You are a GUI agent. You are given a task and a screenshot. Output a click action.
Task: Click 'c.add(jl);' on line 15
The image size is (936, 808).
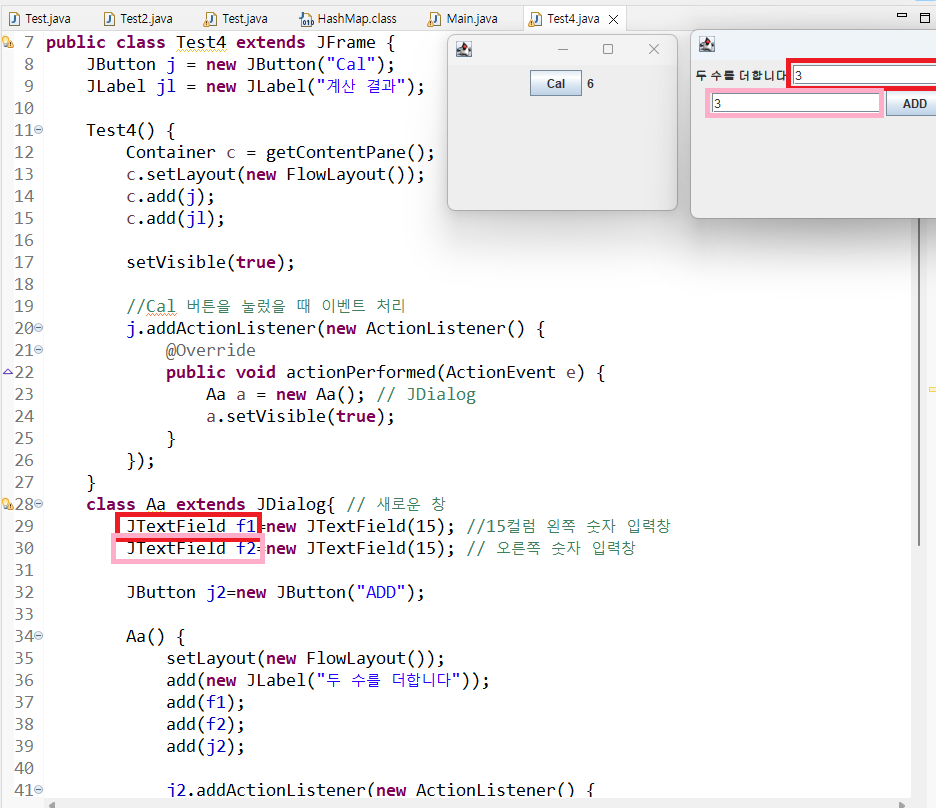pos(176,218)
